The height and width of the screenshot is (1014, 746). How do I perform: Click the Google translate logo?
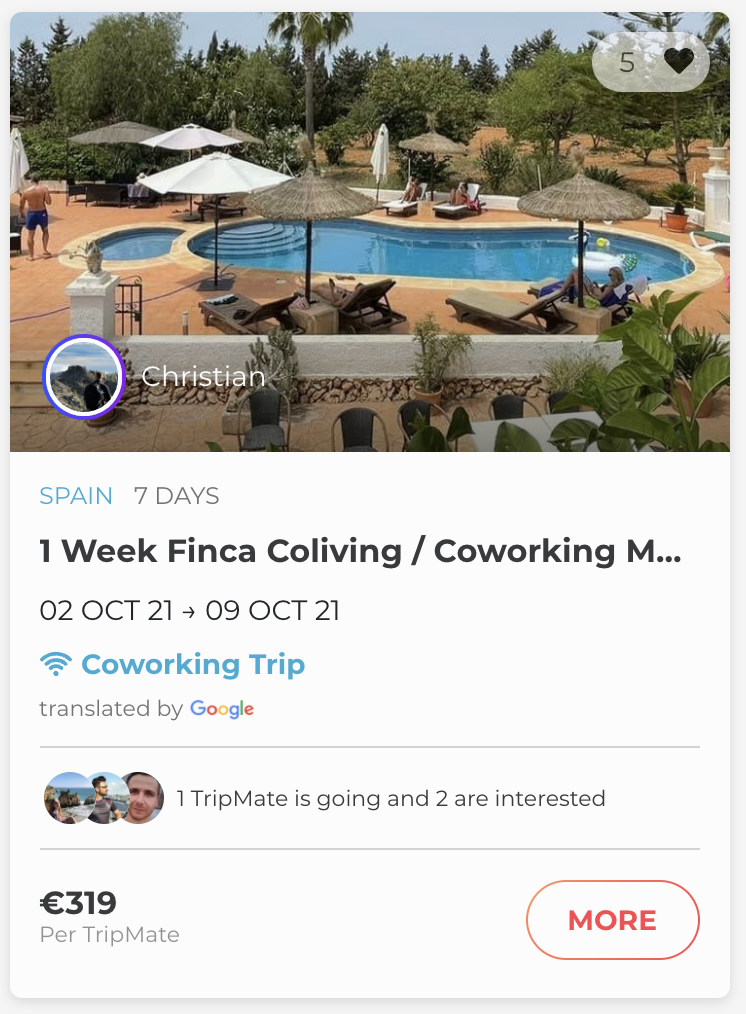click(x=222, y=709)
